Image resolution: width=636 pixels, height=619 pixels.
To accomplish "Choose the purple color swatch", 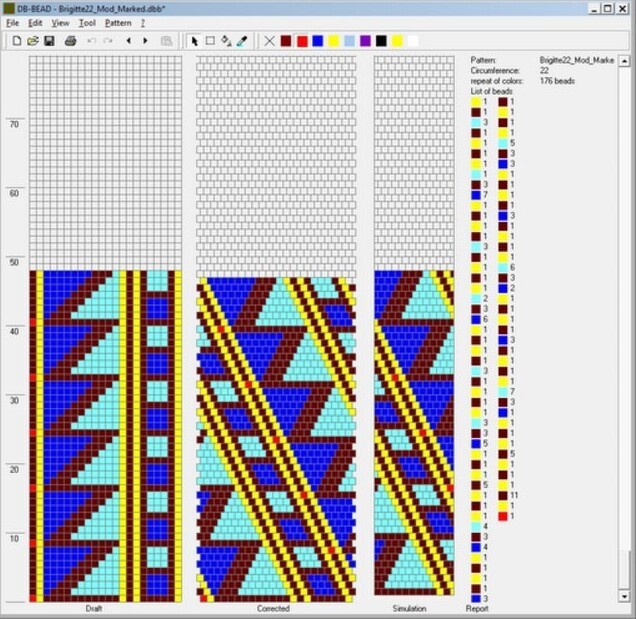I will (x=365, y=41).
